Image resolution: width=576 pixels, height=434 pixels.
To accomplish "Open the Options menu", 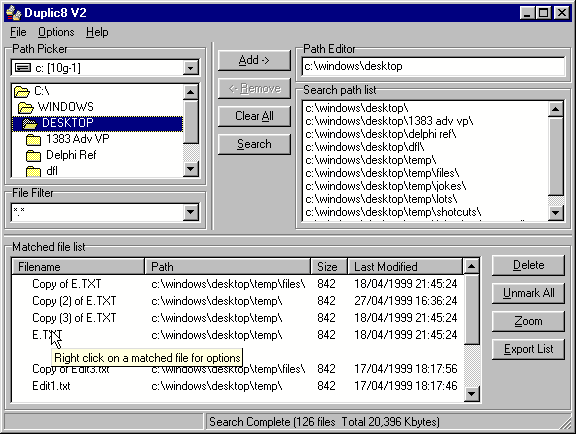I will point(56,32).
